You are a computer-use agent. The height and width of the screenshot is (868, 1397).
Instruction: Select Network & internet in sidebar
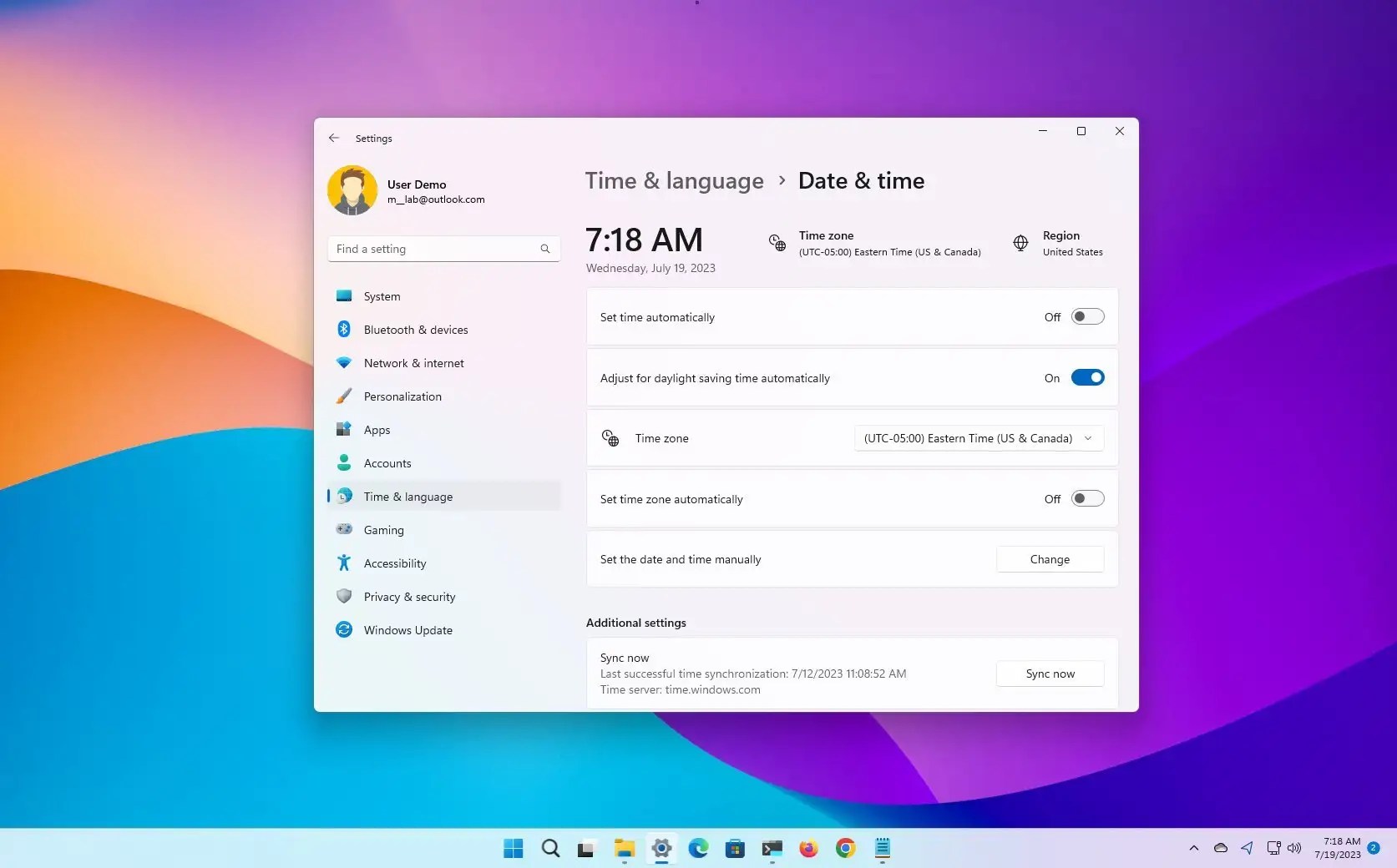click(x=413, y=363)
